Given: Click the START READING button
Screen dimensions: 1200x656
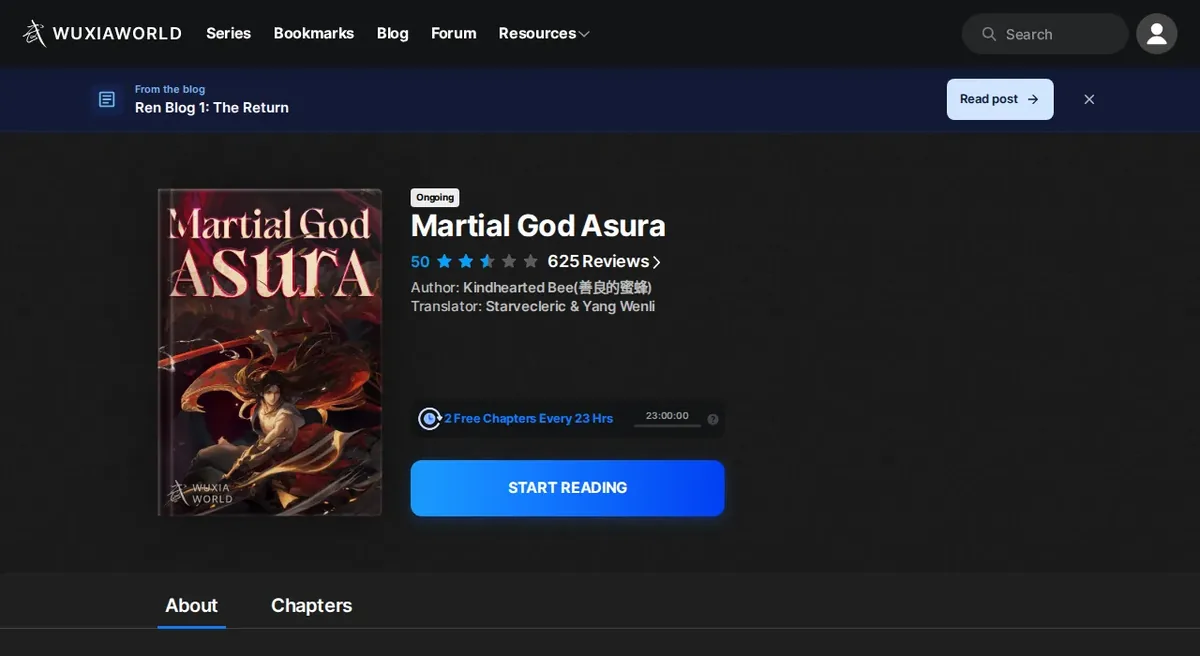Looking at the screenshot, I should 567,488.
